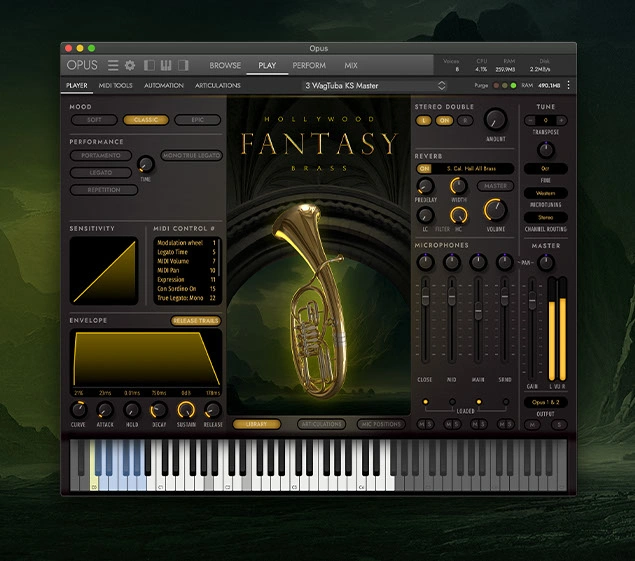This screenshot has height=561, width=635.
Task: Click the MAIN microphone pan knob
Action: (478, 262)
